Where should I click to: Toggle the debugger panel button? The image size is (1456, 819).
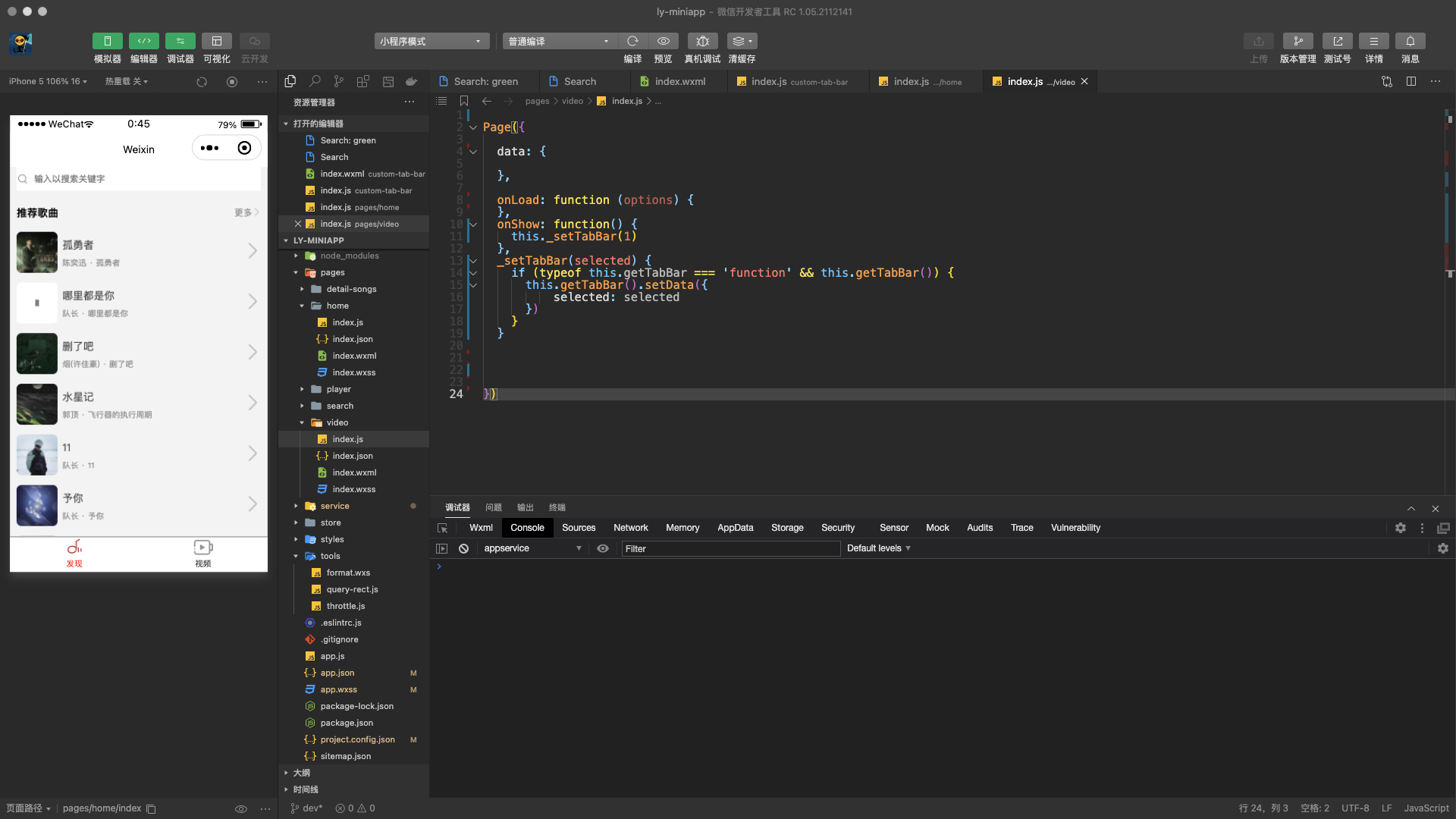[180, 41]
